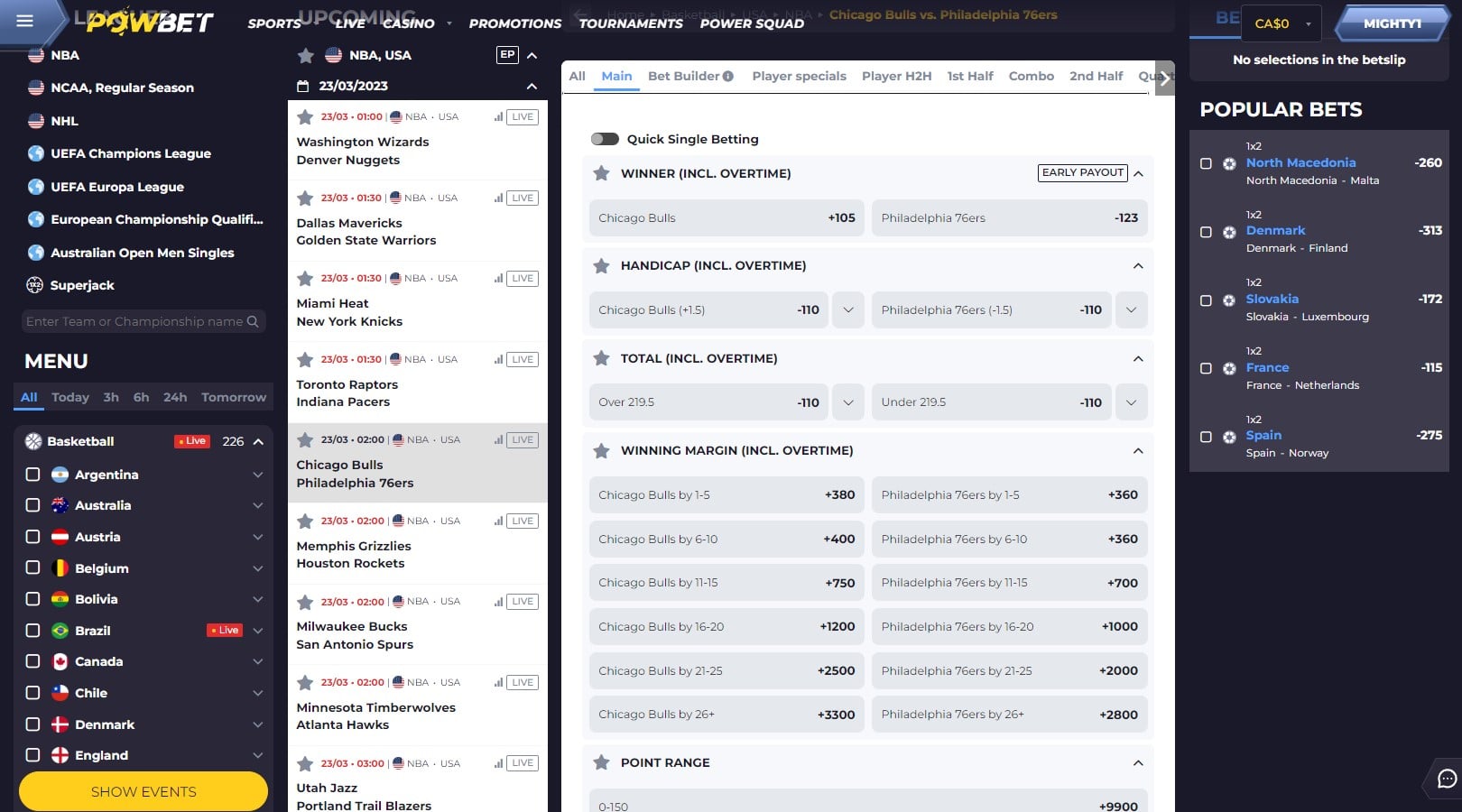Select North Macedonia popular bet checkbox

[x=1206, y=163]
